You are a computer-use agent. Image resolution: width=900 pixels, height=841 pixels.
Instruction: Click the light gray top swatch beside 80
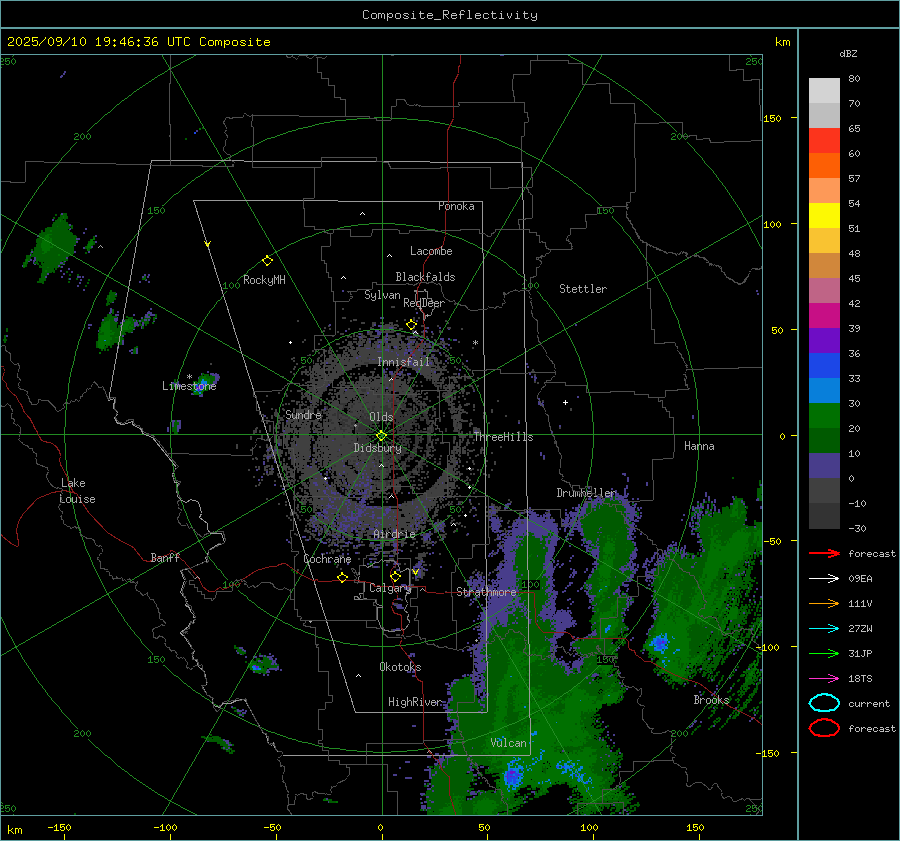coord(824,90)
